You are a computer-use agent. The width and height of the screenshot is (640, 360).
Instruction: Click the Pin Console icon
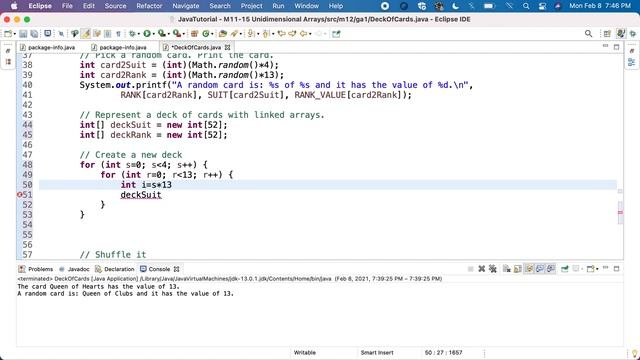coord(564,269)
